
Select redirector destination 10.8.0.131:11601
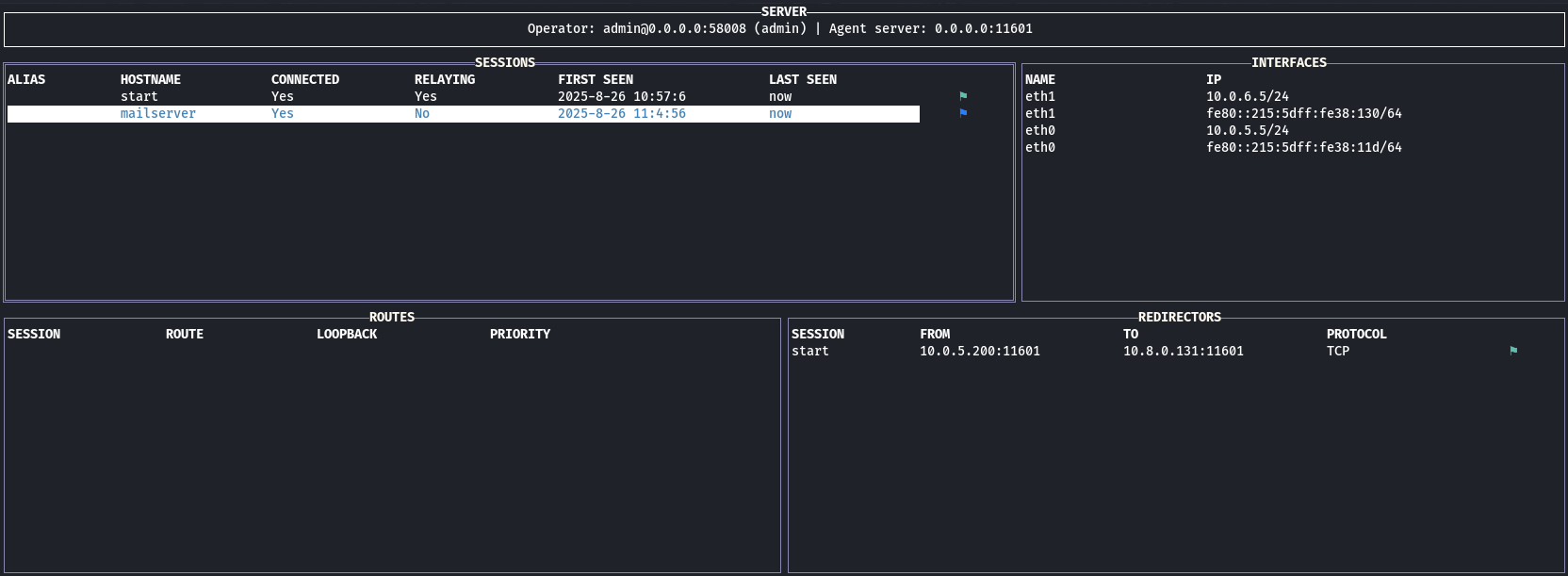coord(1184,352)
